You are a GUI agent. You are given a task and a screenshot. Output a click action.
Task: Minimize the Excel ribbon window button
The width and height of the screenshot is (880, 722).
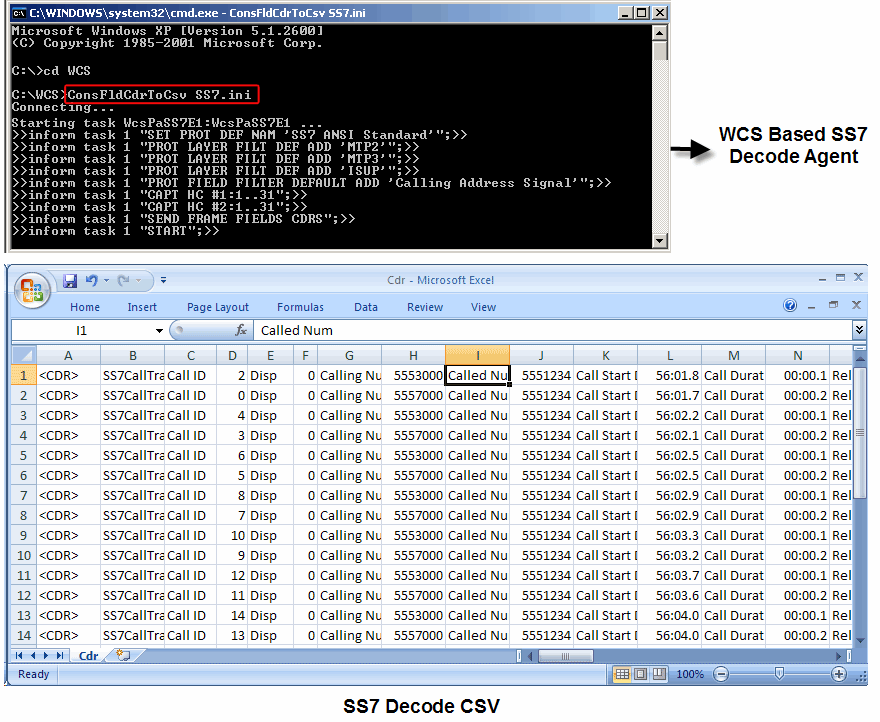812,306
